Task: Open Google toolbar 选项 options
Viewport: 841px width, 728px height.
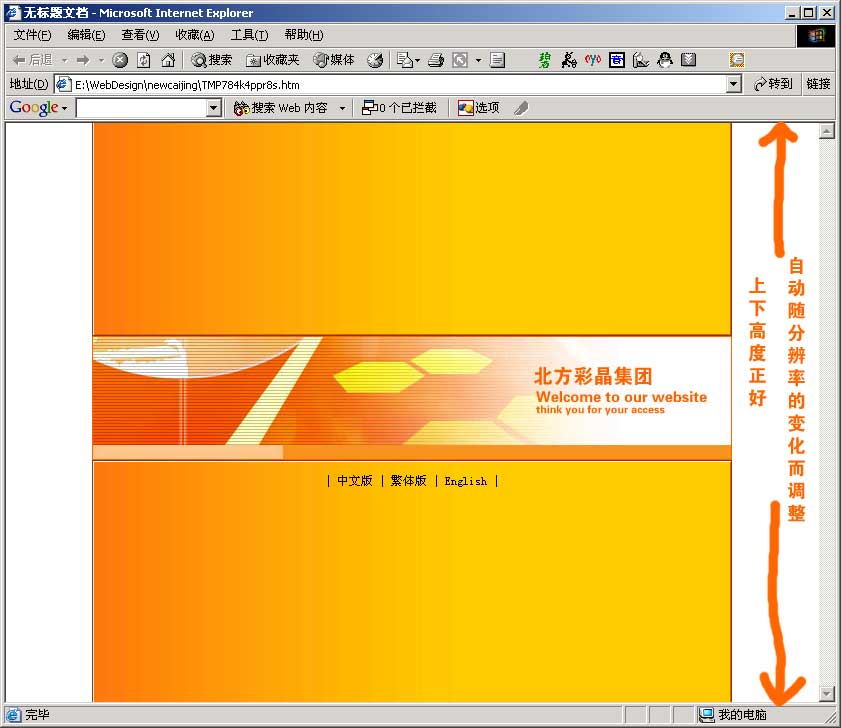Action: [x=478, y=108]
